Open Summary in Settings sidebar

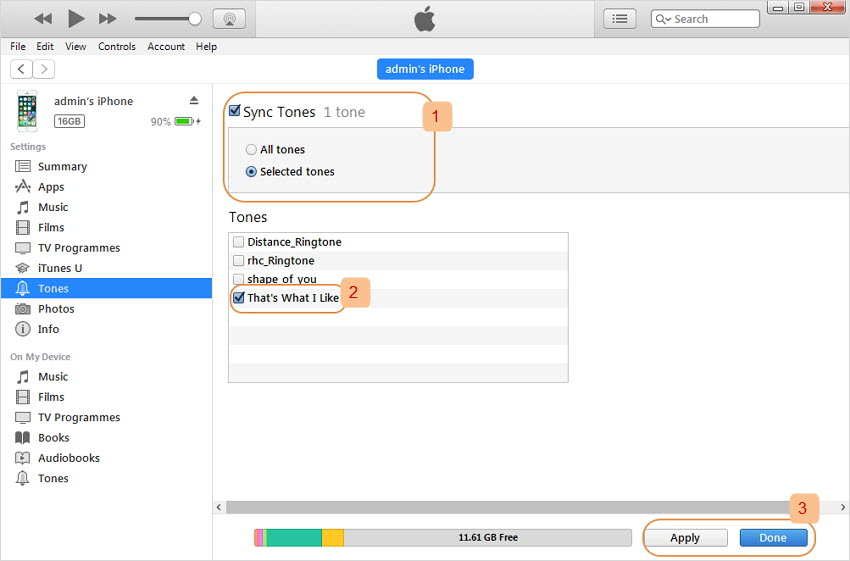[x=106, y=166]
